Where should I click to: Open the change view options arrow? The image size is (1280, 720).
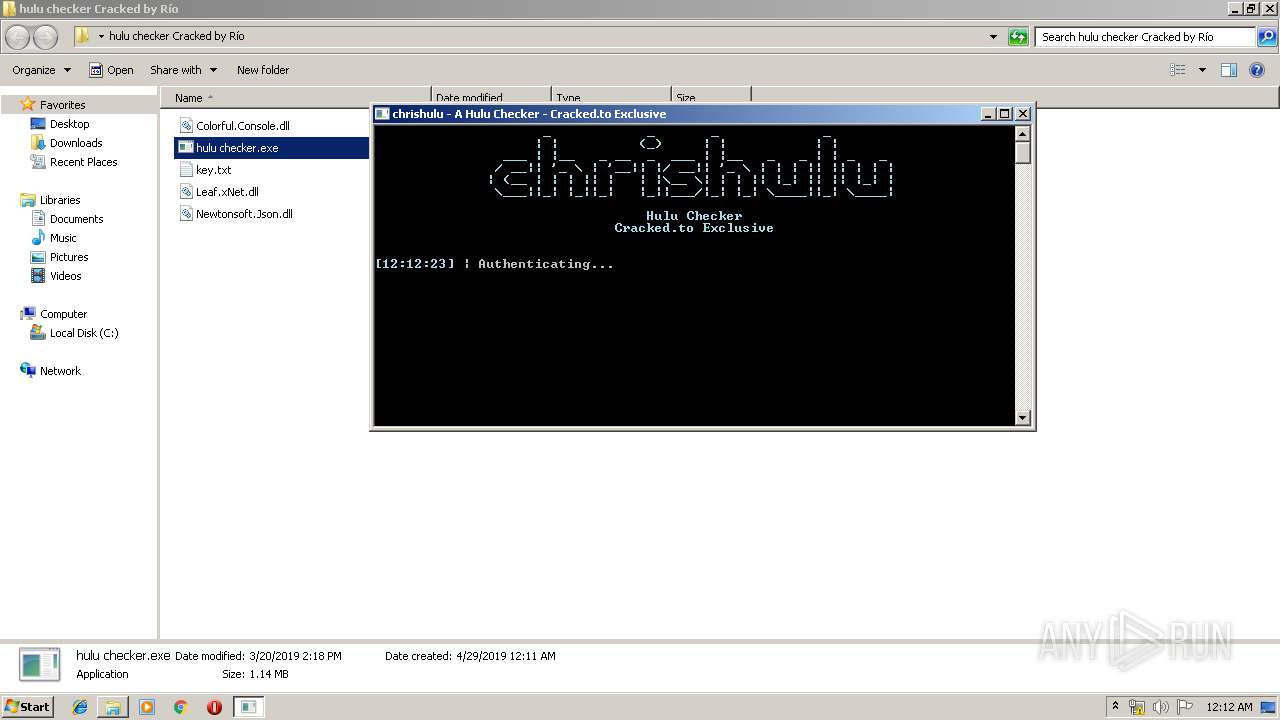click(x=1202, y=70)
